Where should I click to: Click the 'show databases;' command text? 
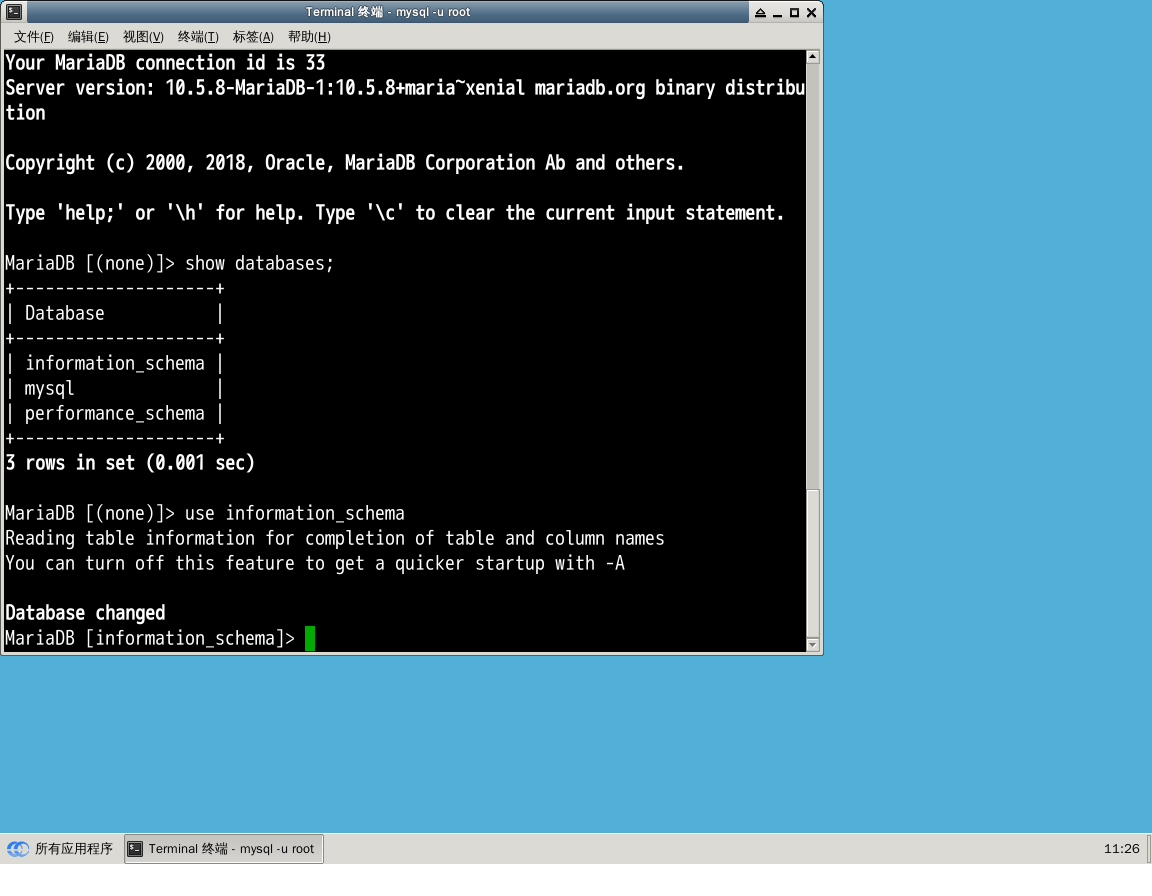tap(259, 264)
